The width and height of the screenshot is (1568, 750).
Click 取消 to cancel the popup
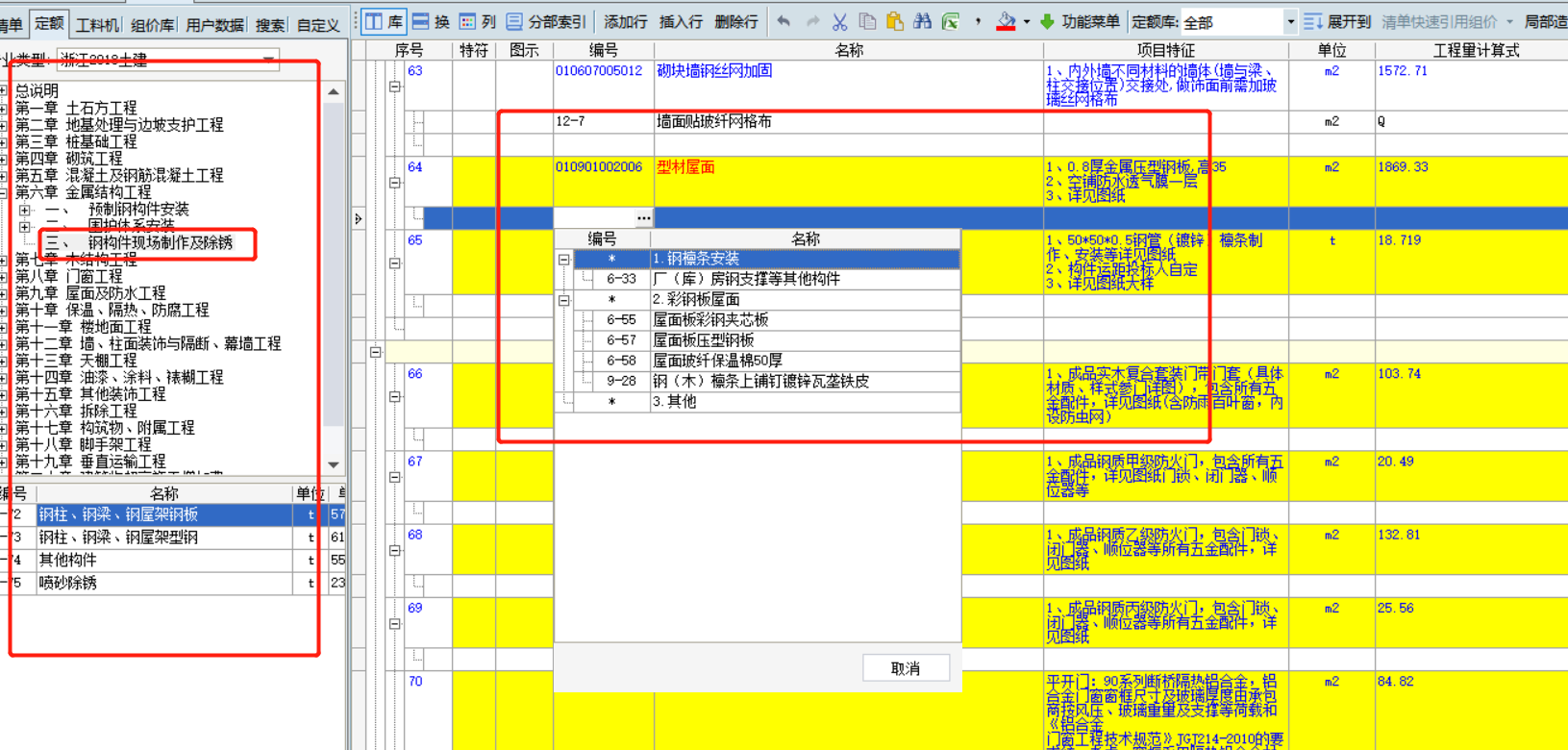pyautogui.click(x=906, y=668)
